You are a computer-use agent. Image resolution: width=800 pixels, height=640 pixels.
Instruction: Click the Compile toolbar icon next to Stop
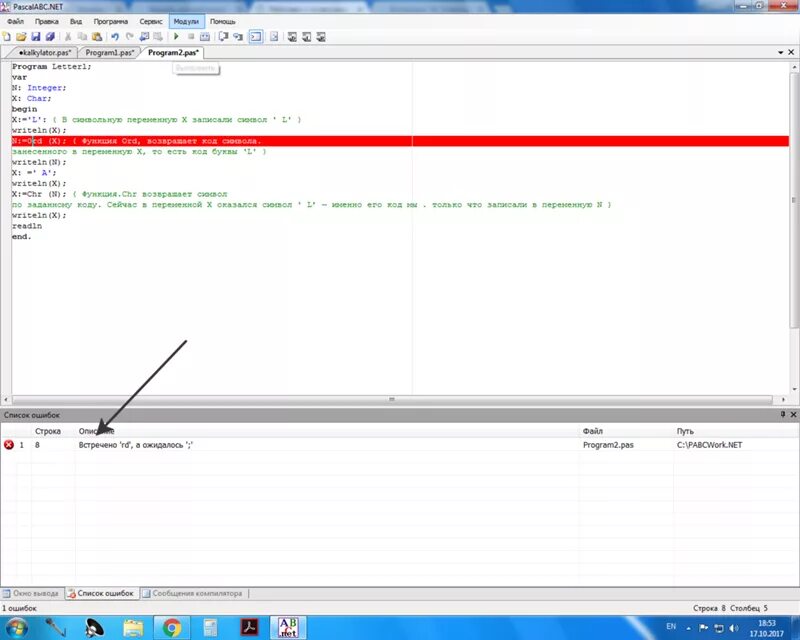(205, 37)
